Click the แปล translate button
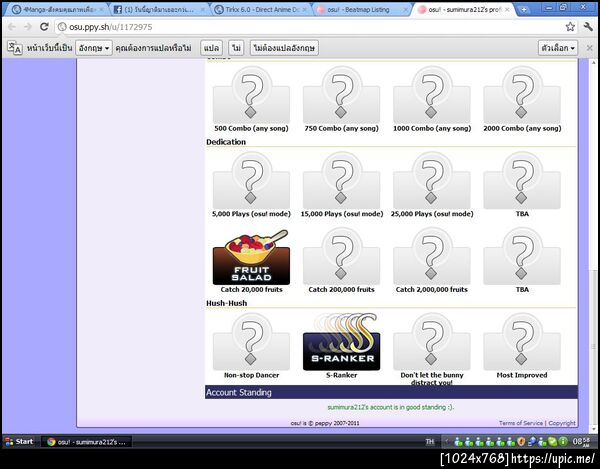This screenshot has width=600, height=469. (x=211, y=48)
